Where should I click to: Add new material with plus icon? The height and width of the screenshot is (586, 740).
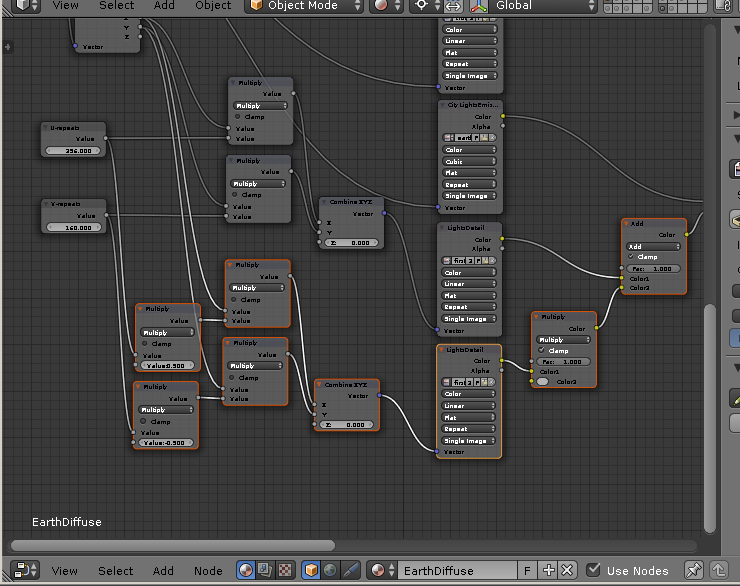[x=548, y=570]
